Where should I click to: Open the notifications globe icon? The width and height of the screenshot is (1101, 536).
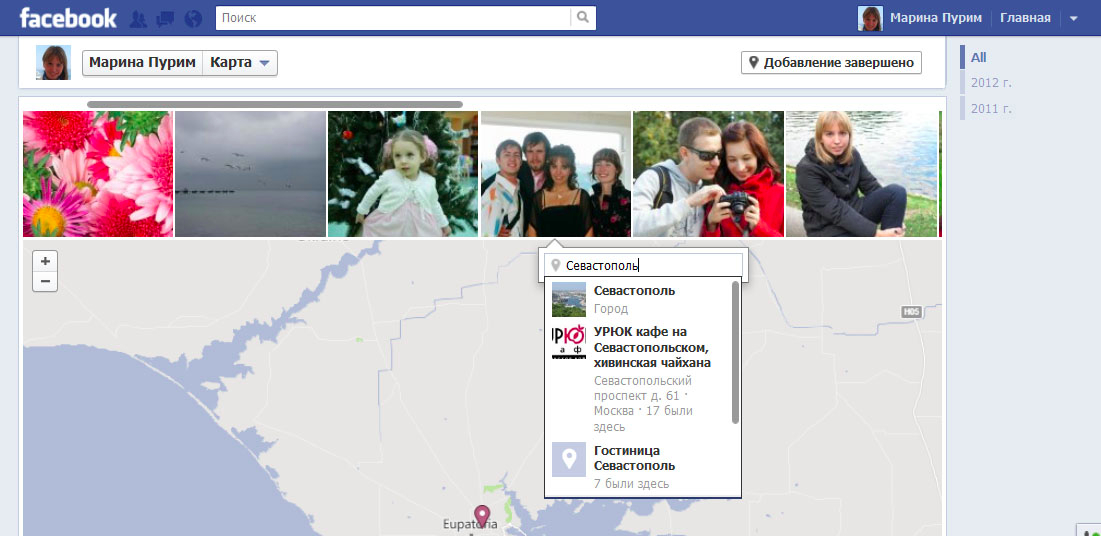[x=193, y=19]
